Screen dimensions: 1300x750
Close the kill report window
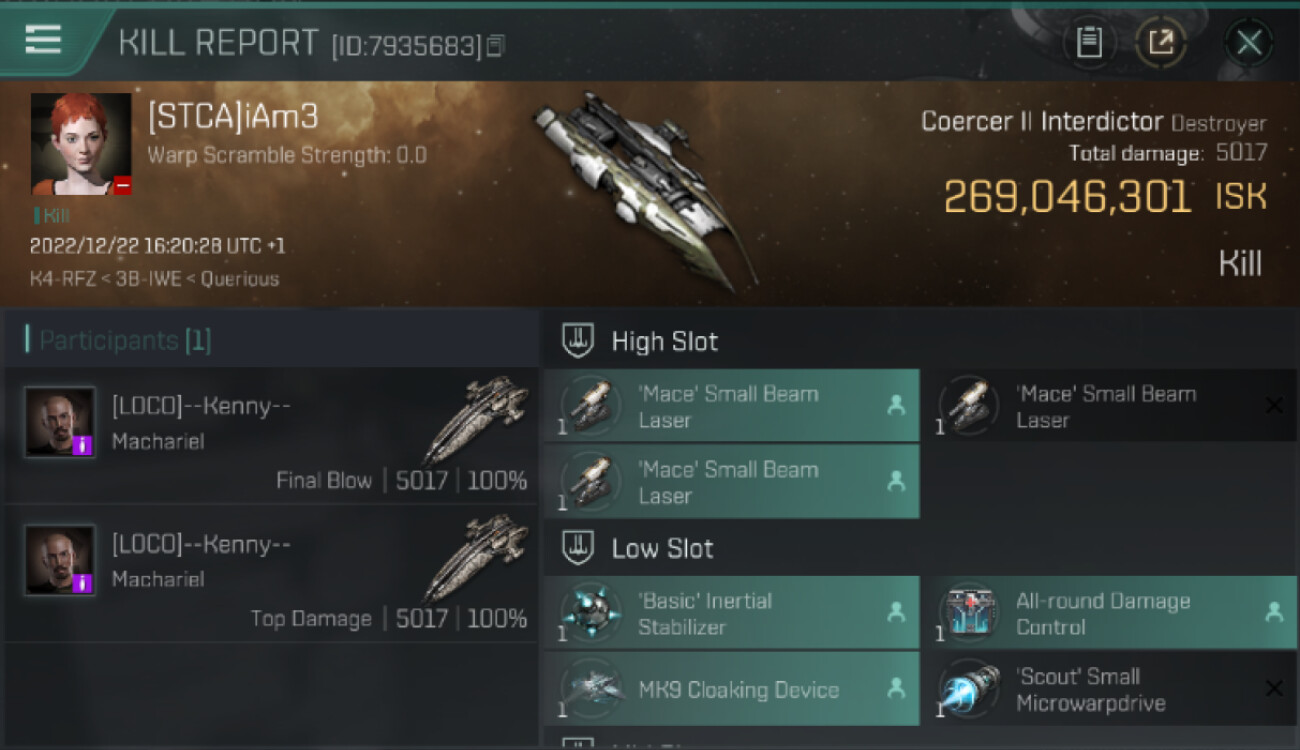click(1248, 42)
